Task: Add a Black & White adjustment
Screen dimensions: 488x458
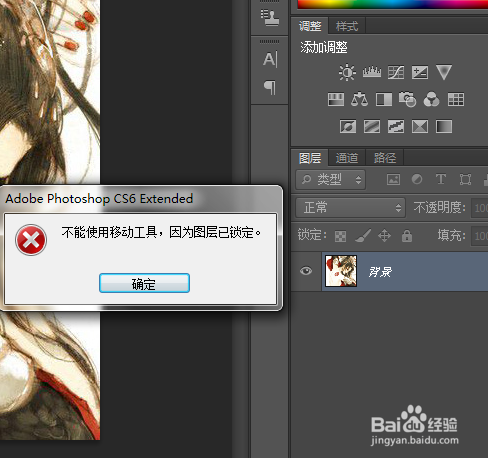Action: [384, 99]
